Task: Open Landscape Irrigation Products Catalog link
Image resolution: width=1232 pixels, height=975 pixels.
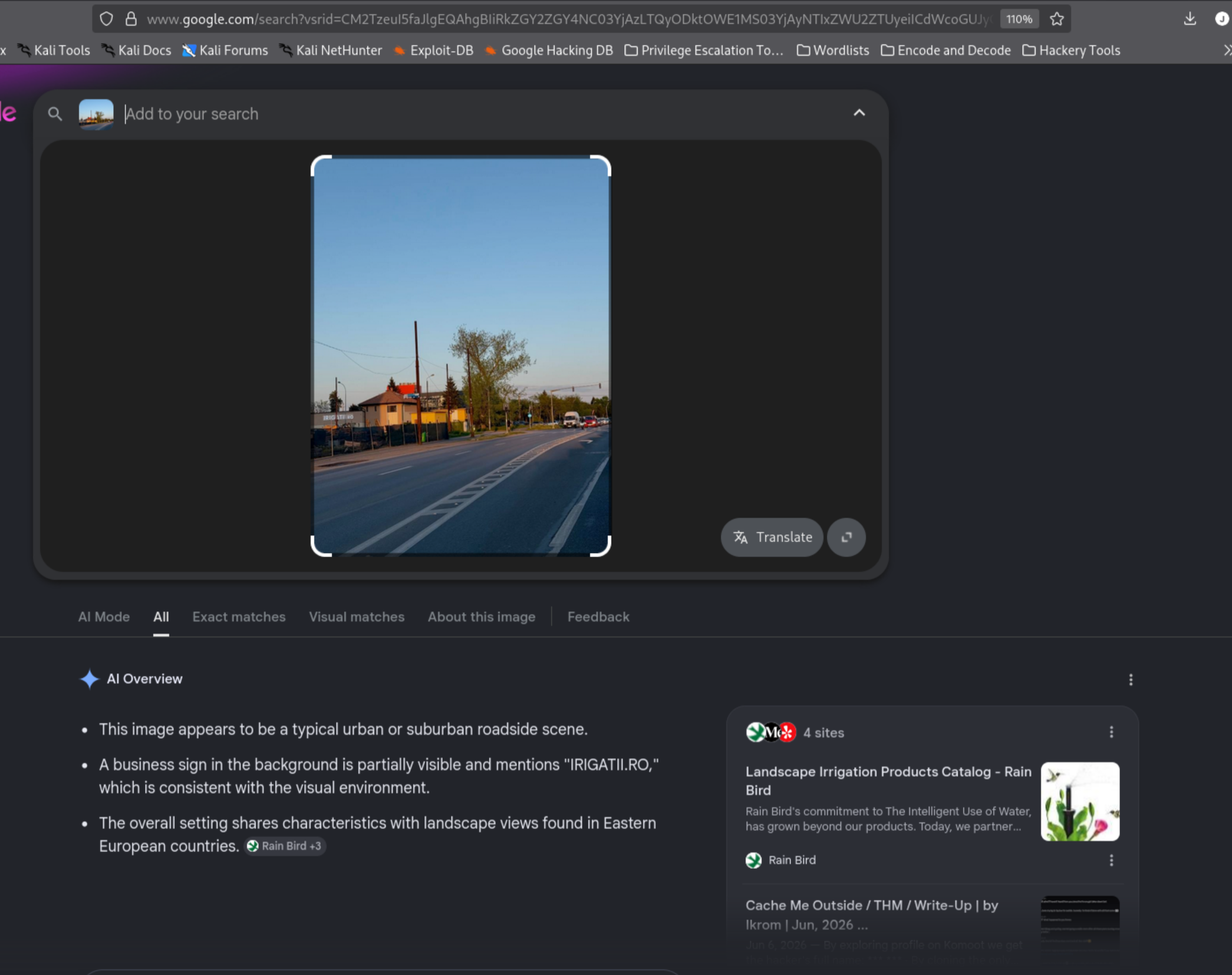Action: click(x=888, y=780)
